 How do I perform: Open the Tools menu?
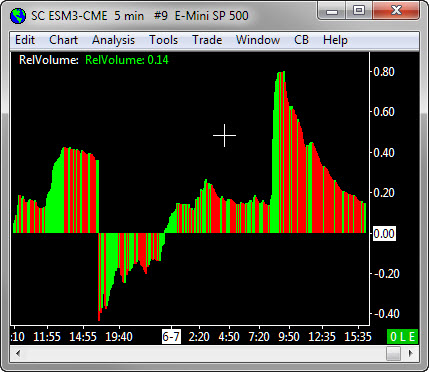[x=163, y=40]
